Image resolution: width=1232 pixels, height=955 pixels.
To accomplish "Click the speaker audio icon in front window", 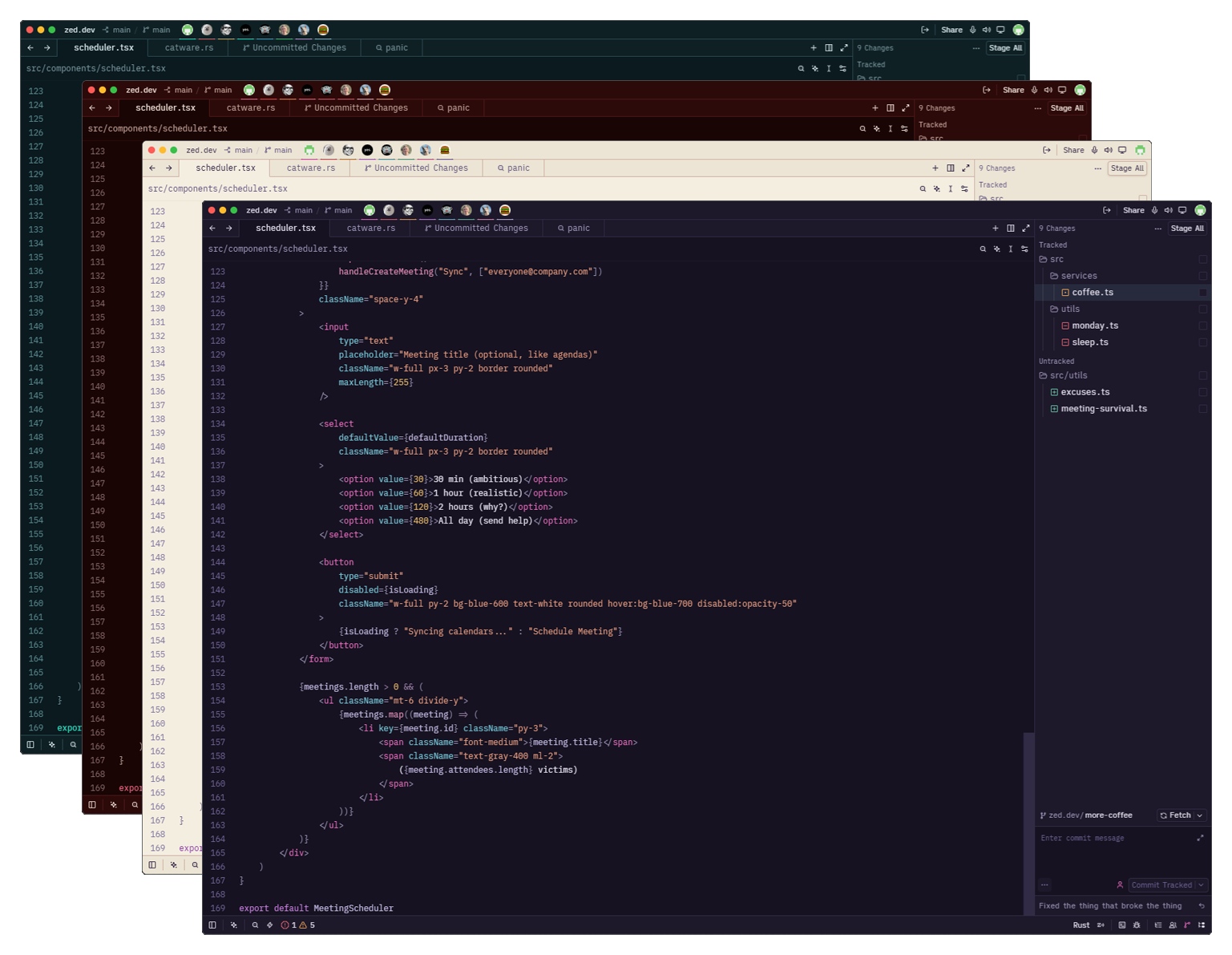I will 1168,210.
